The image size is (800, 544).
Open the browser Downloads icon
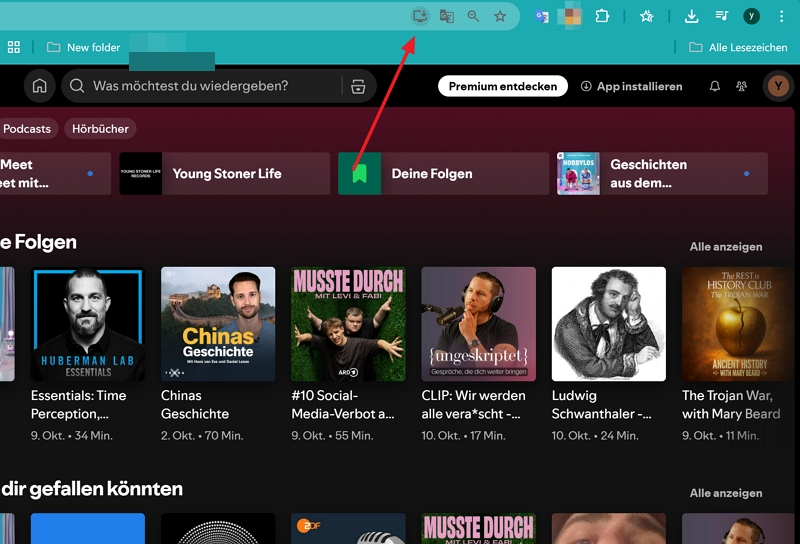point(691,17)
